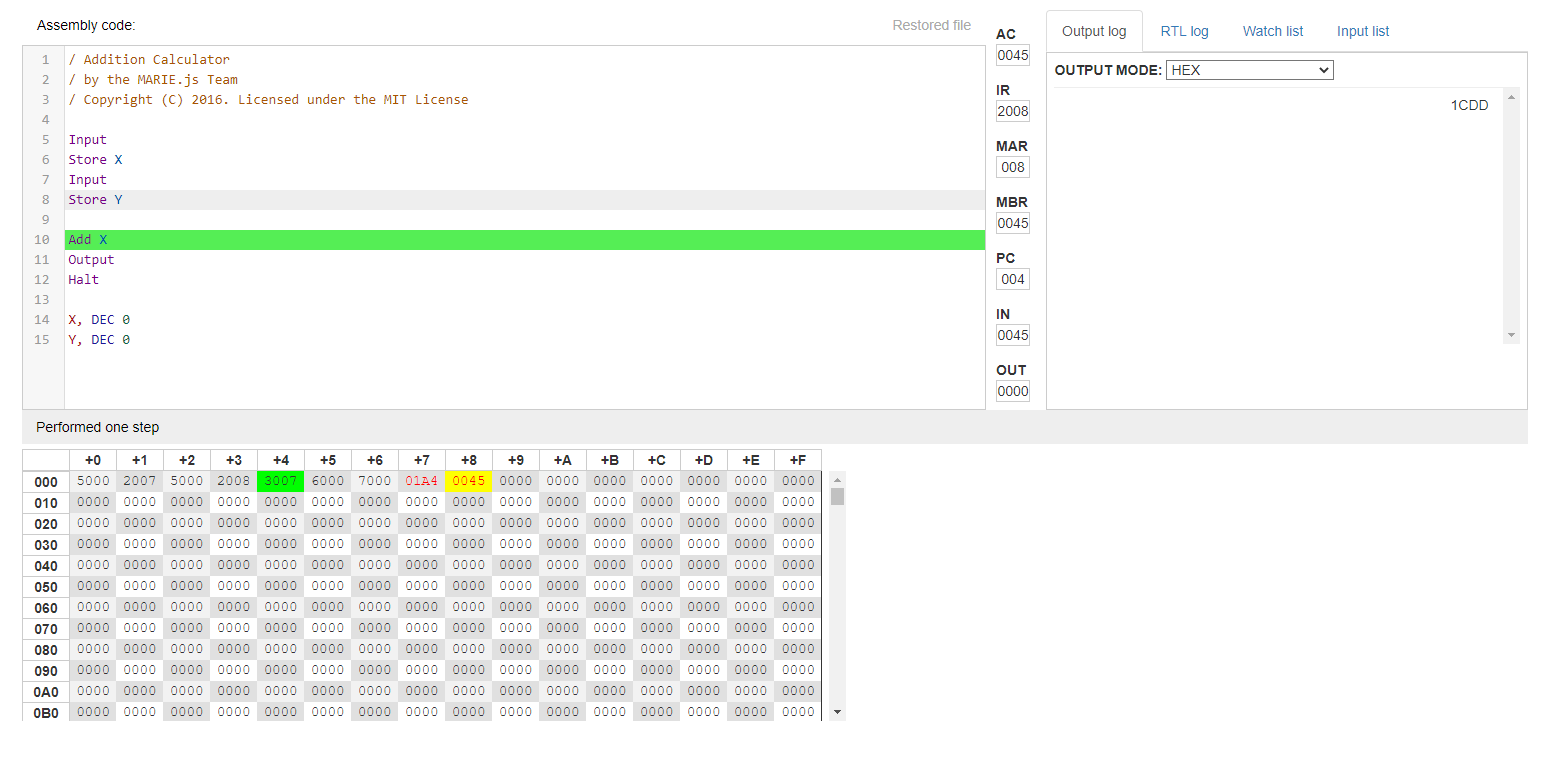
Task: Click the IN register value 0045
Action: point(1013,335)
